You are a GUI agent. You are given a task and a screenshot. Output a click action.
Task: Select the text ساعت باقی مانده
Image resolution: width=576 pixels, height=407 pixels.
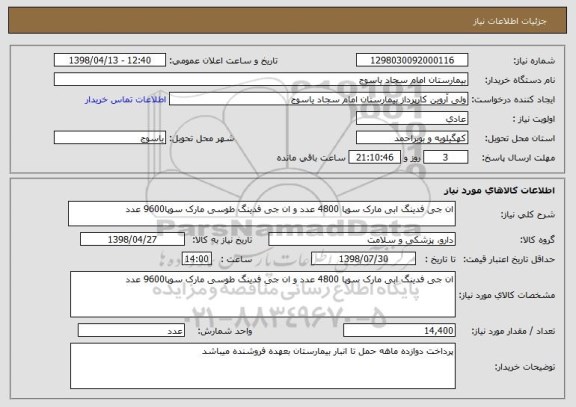pos(311,158)
